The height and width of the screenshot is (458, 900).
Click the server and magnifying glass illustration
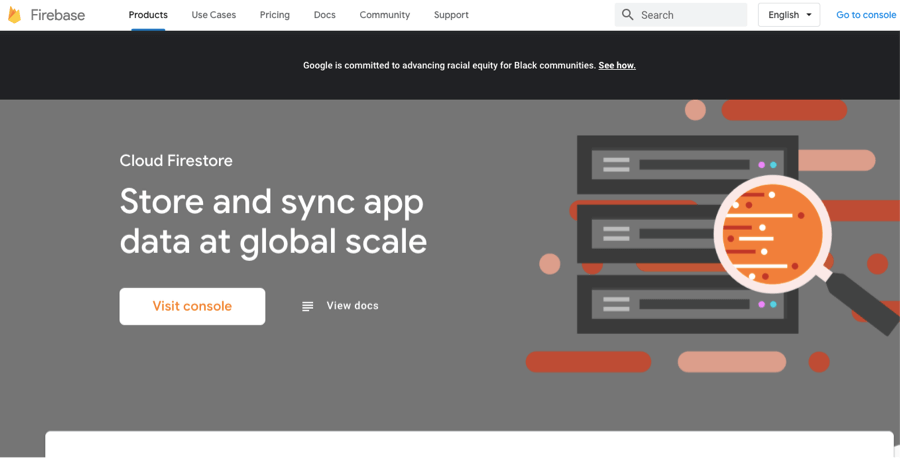coord(712,235)
